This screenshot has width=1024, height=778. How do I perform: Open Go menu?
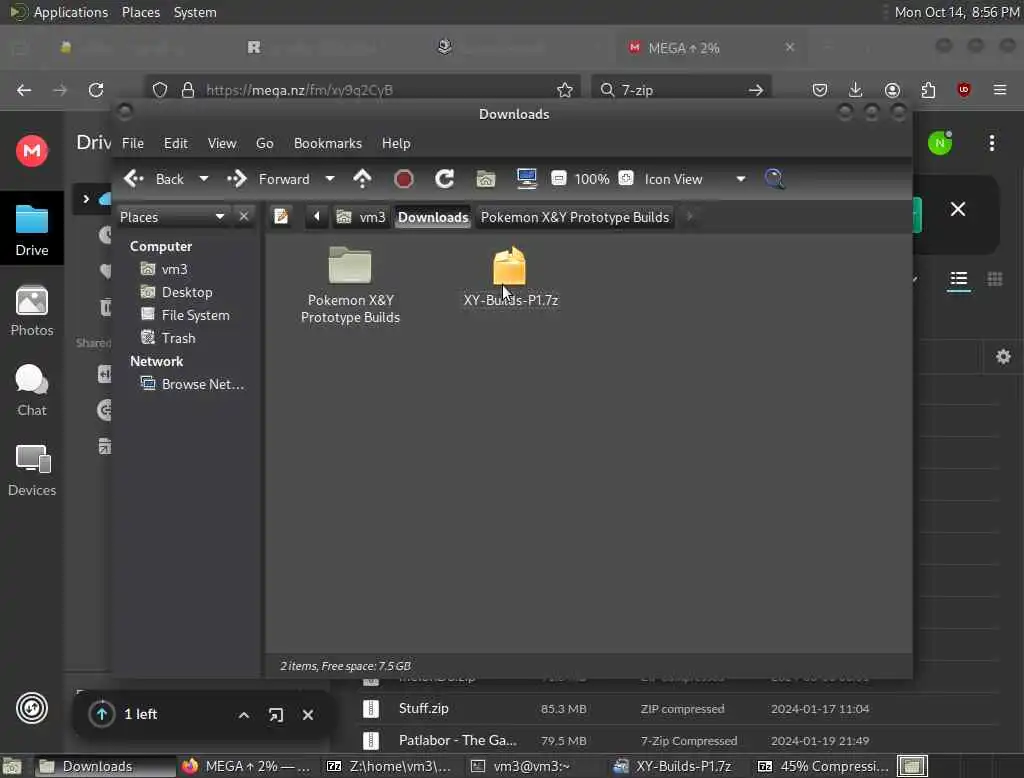[x=264, y=143]
